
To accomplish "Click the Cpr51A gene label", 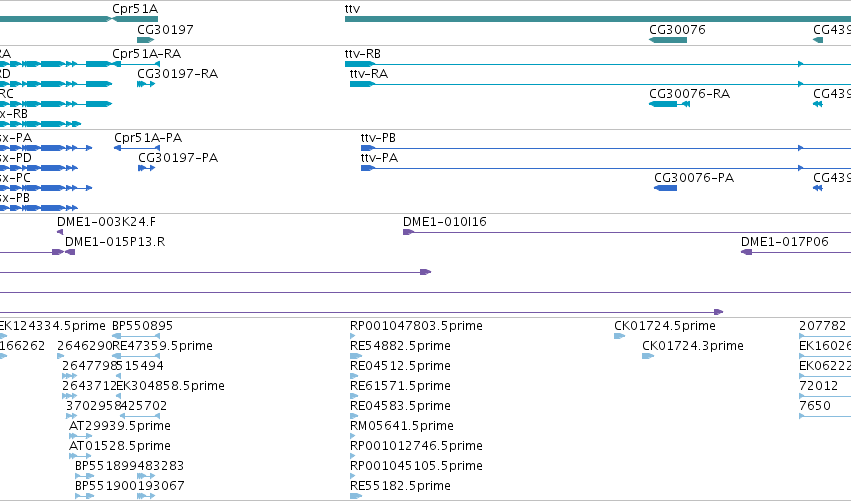I will tap(135, 9).
